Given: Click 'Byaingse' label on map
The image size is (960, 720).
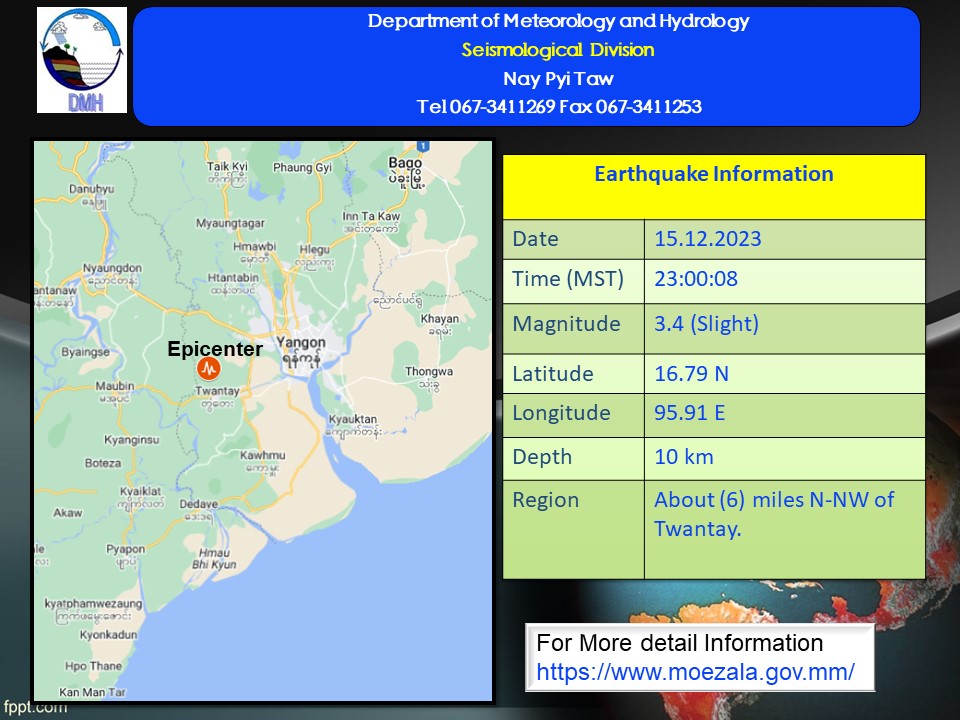Looking at the screenshot, I should (86, 352).
